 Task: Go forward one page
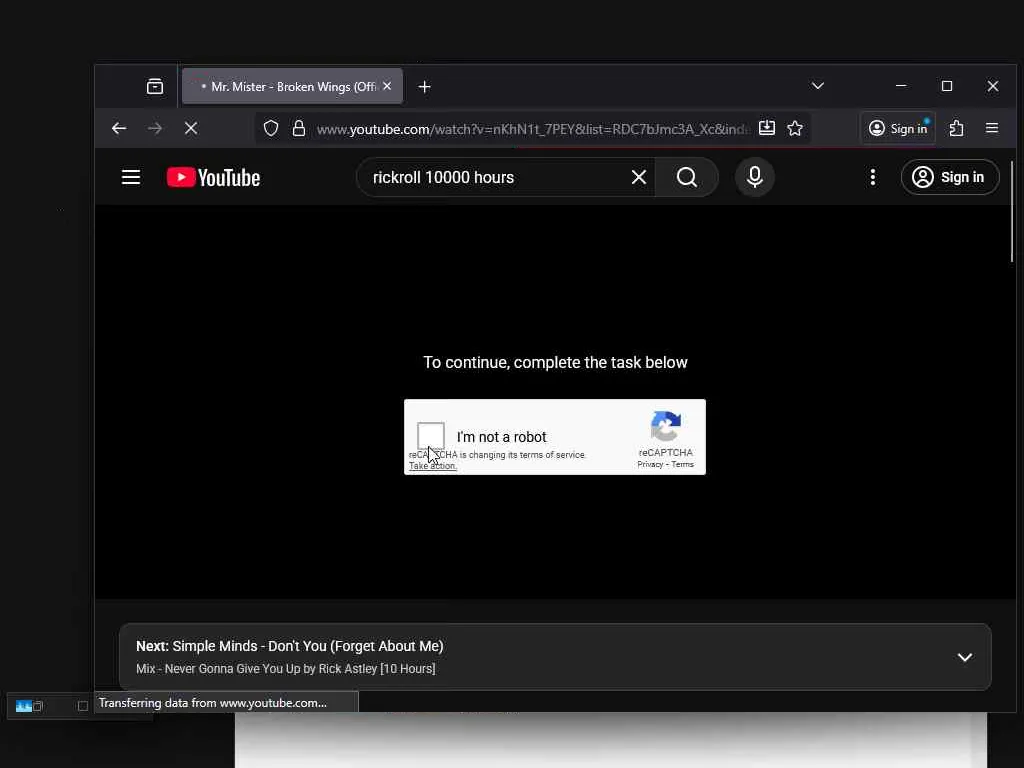click(155, 128)
